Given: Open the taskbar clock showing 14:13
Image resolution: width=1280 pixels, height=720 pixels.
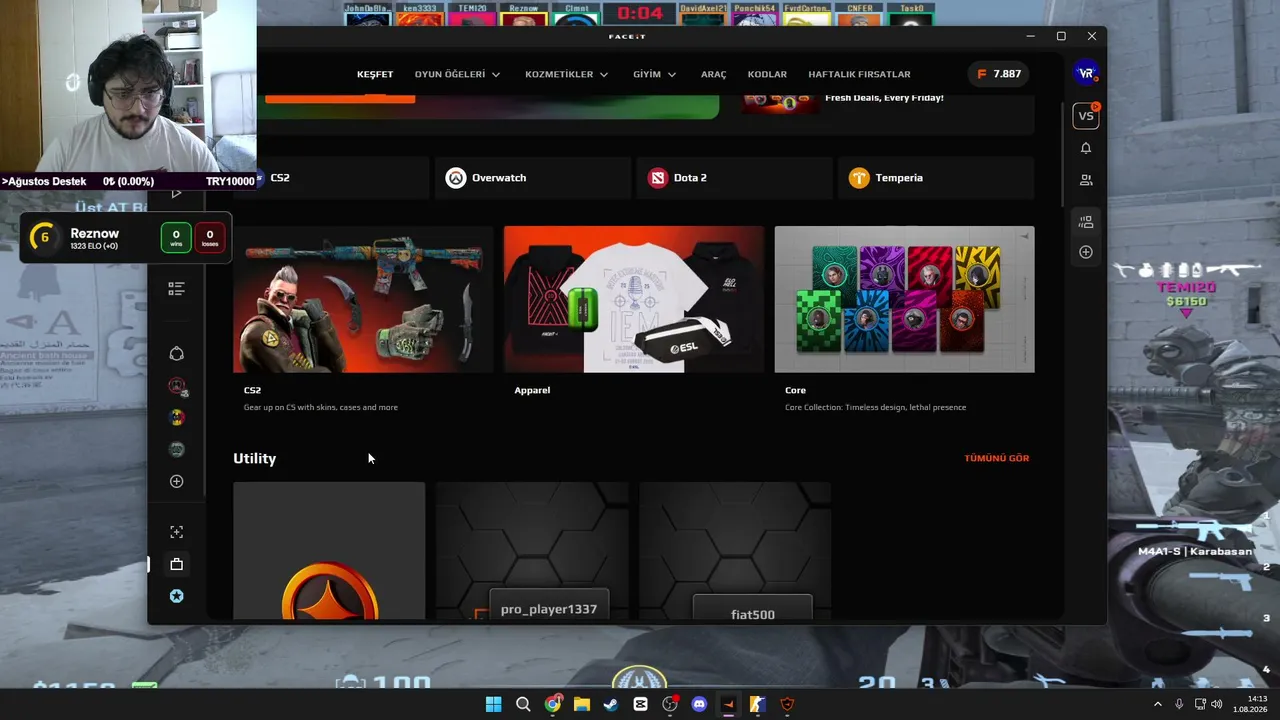Looking at the screenshot, I should [1250, 704].
